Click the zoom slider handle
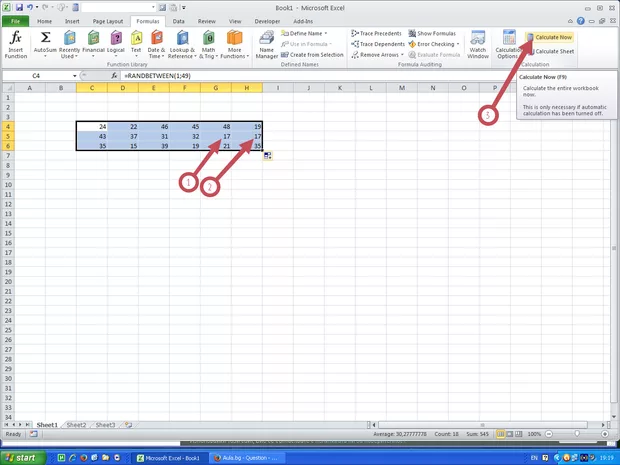This screenshot has width=620, height=465. 577,434
